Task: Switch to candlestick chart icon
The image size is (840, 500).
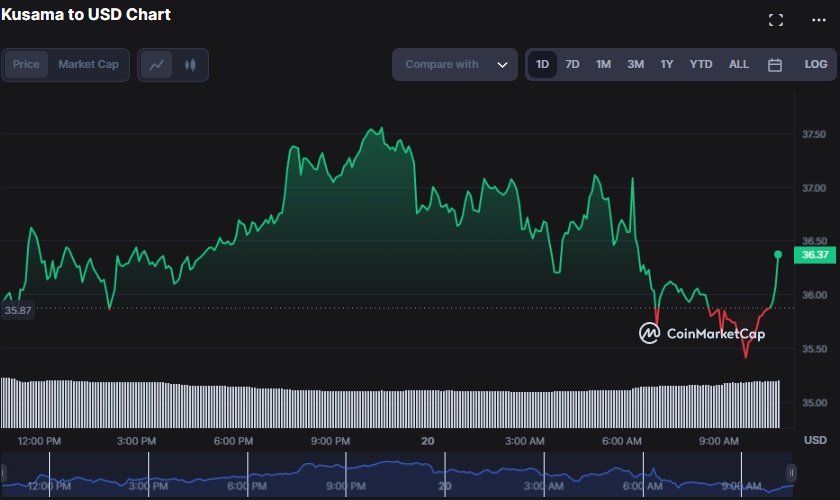Action: 190,65
